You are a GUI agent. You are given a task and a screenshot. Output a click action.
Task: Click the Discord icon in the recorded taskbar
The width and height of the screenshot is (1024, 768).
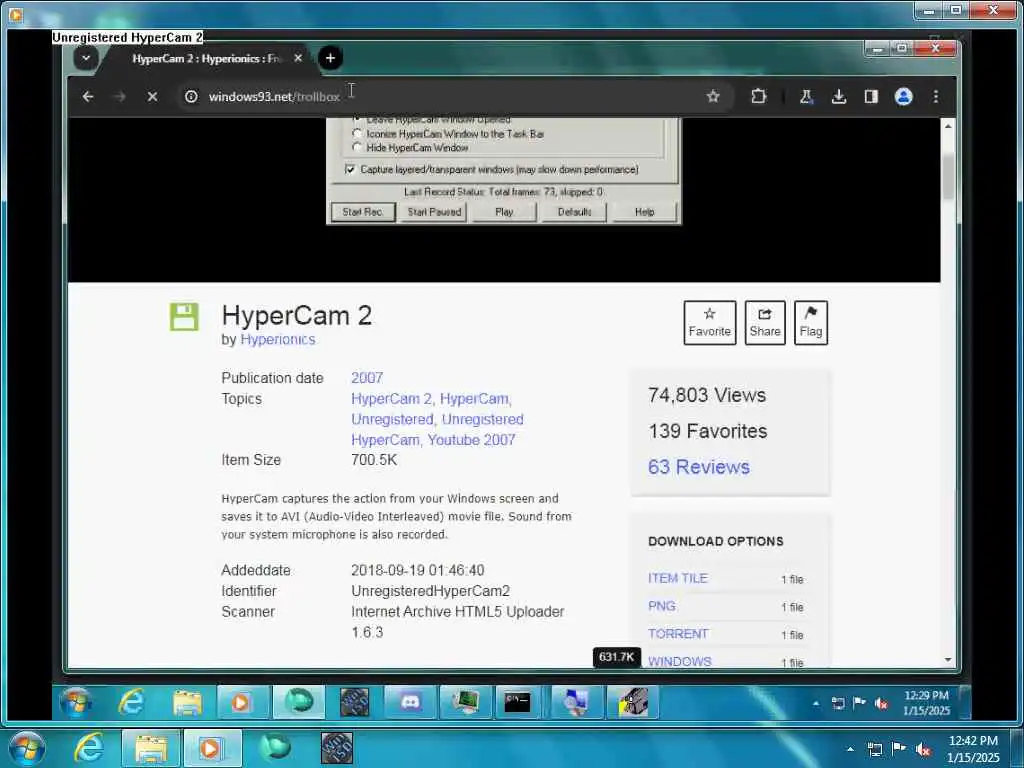(410, 702)
